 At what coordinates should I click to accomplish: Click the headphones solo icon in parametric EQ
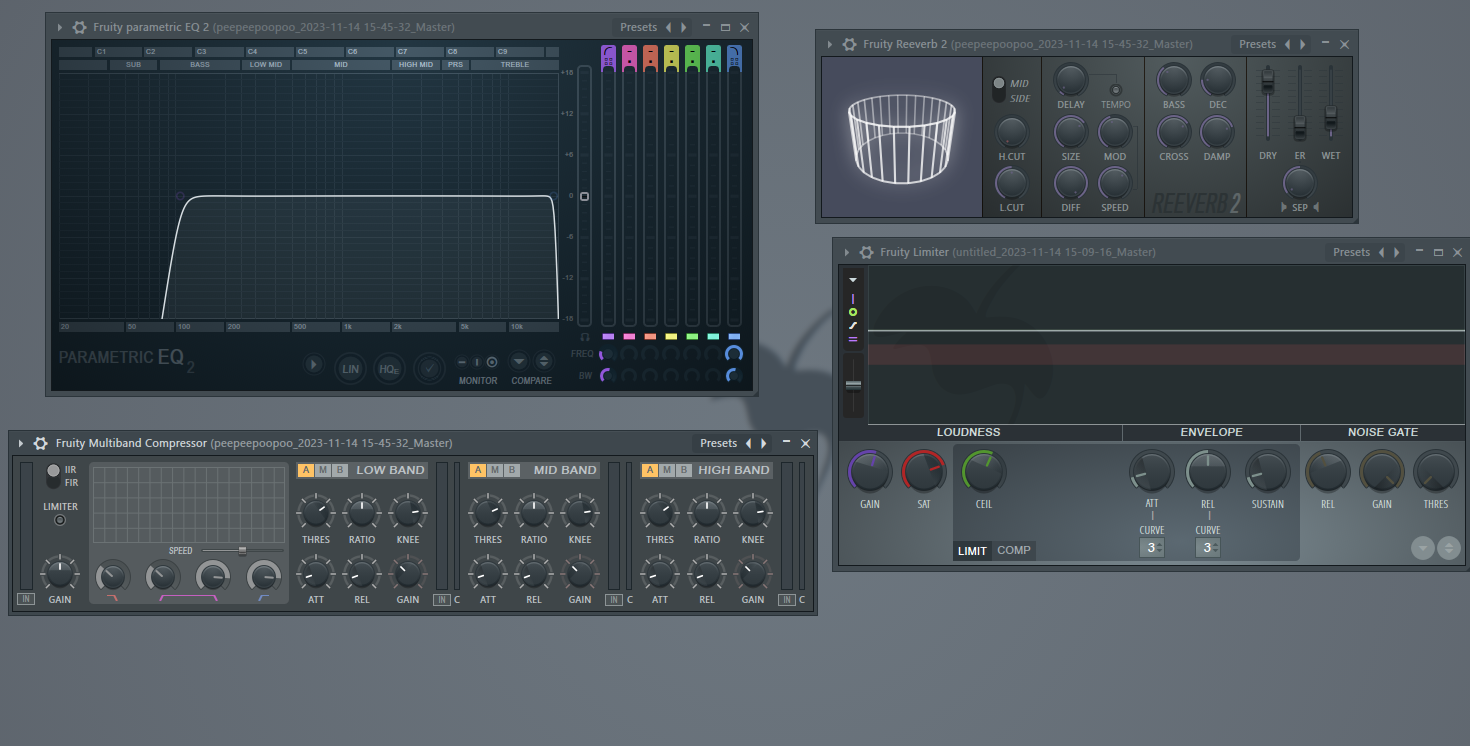point(585,337)
